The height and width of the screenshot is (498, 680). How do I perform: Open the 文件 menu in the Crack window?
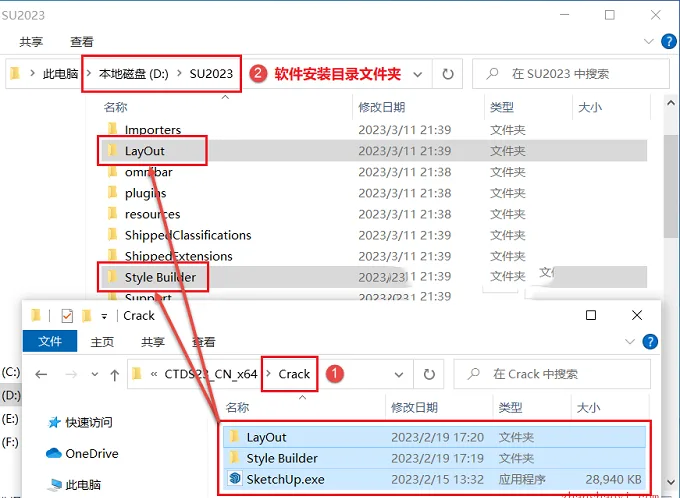50,341
